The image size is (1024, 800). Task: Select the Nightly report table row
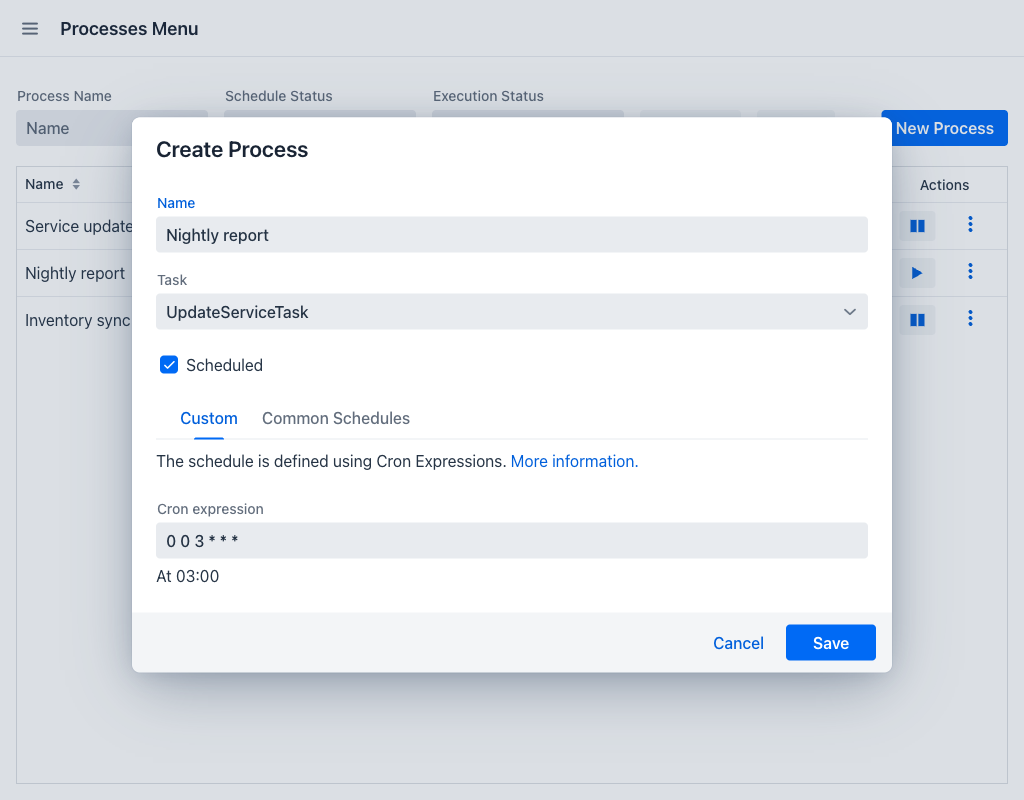[74, 273]
